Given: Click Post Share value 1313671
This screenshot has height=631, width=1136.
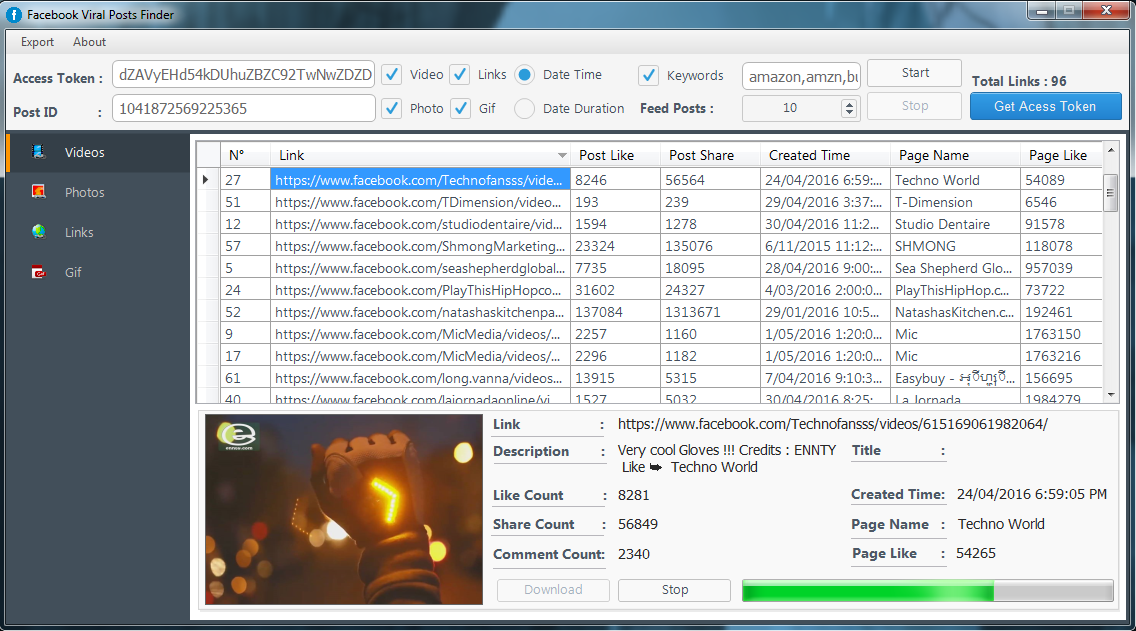Looking at the screenshot, I should [710, 312].
